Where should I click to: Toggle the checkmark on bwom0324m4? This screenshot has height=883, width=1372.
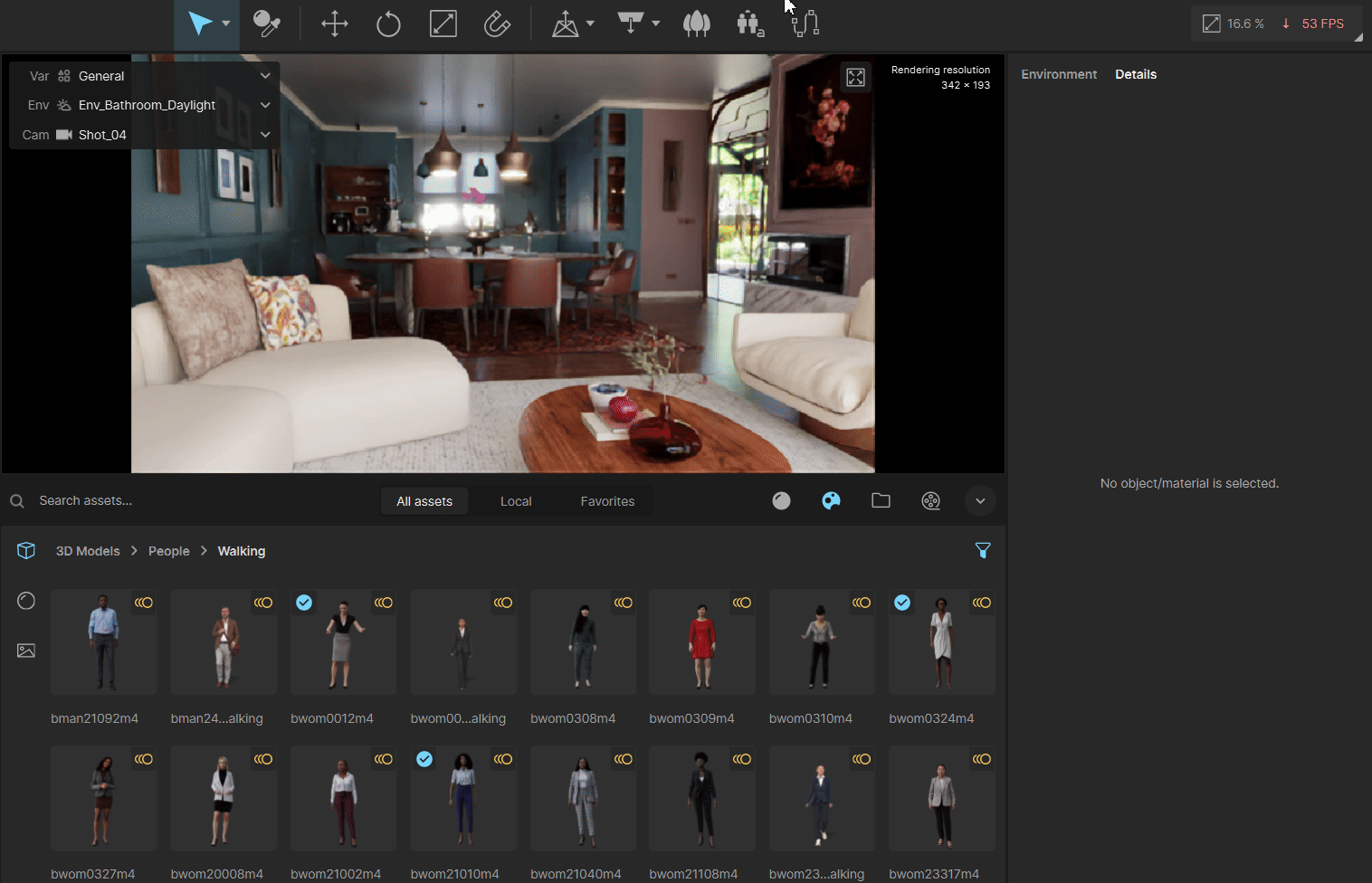[902, 603]
